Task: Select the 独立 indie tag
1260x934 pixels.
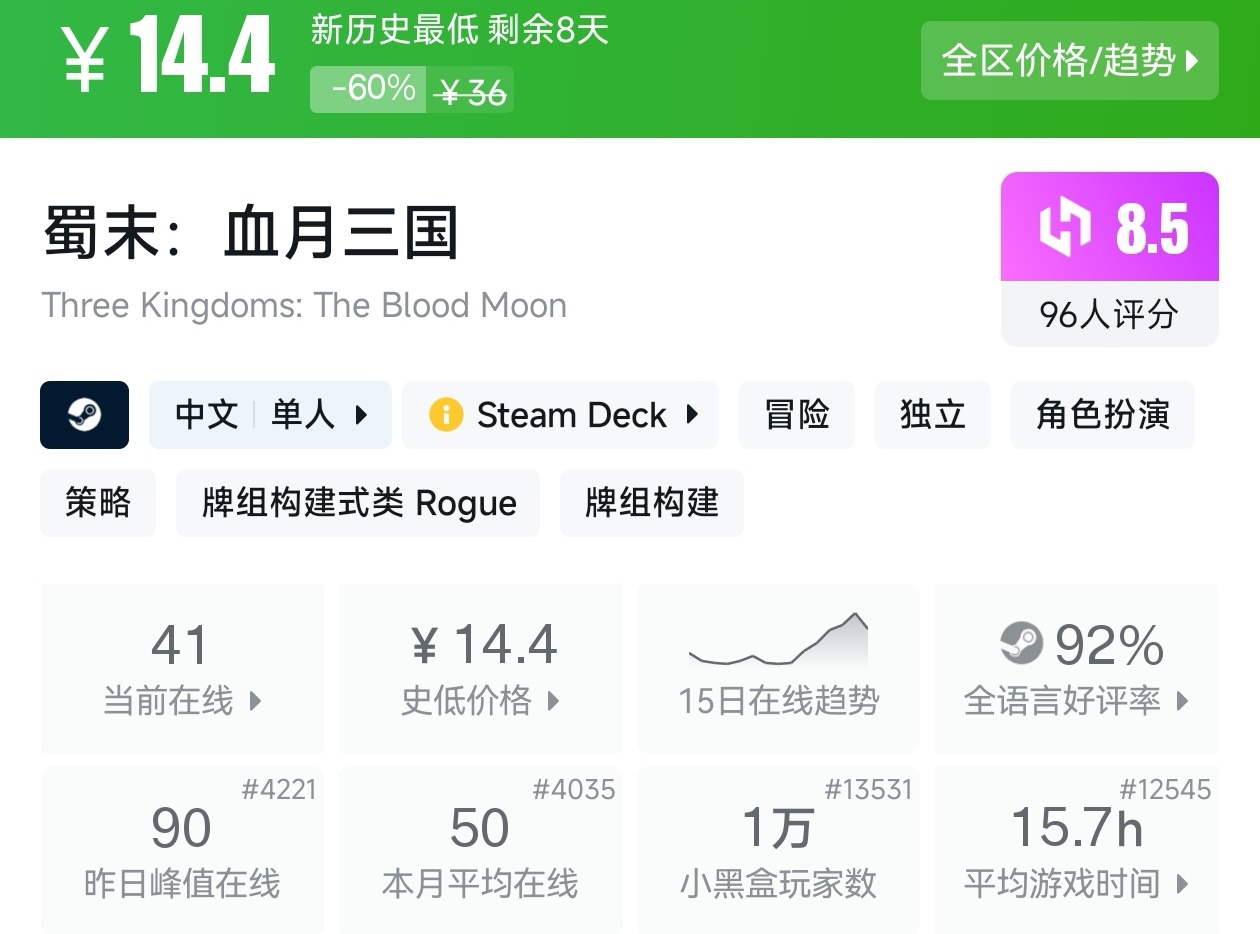Action: 932,415
